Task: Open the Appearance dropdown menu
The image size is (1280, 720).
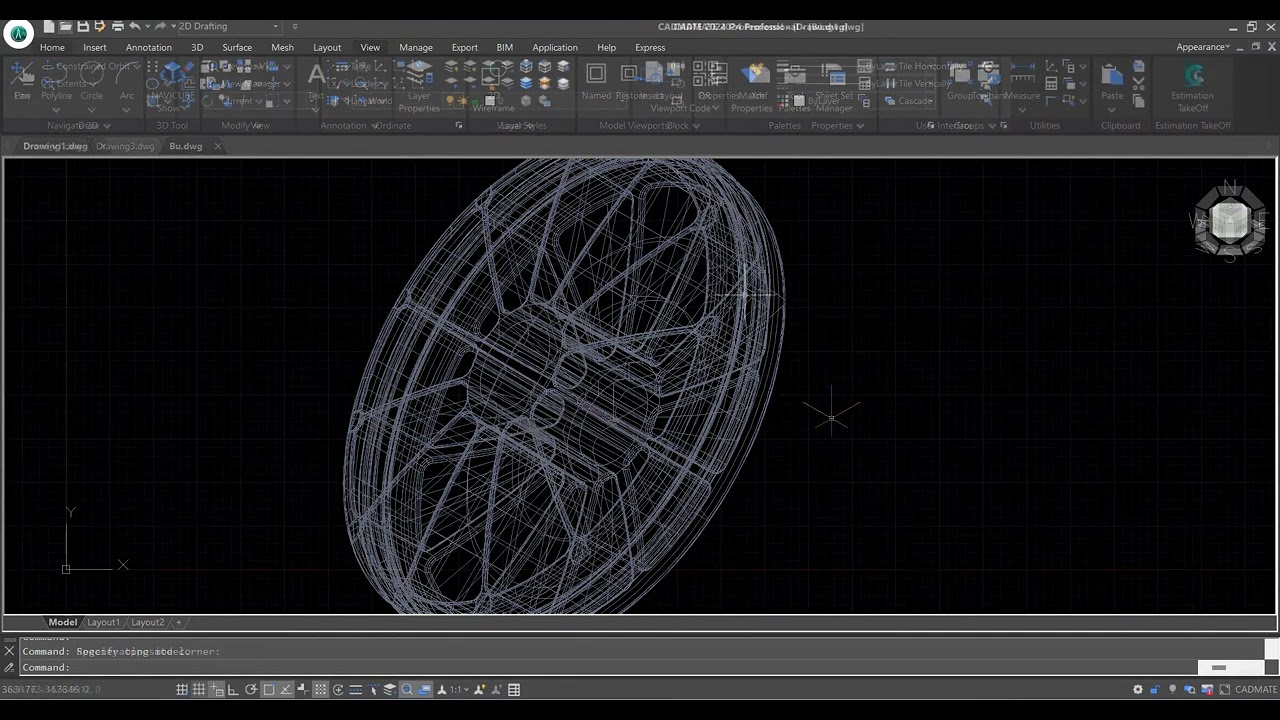Action: point(1203,47)
